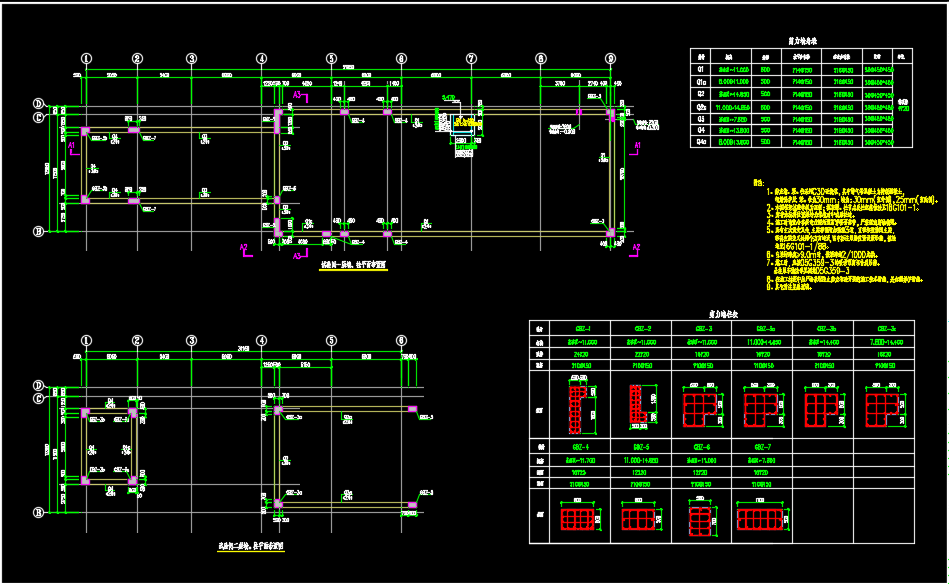The image size is (949, 584).
Task: Click the GBZ-1 rebar cell 24Φ20
Action: click(580, 355)
